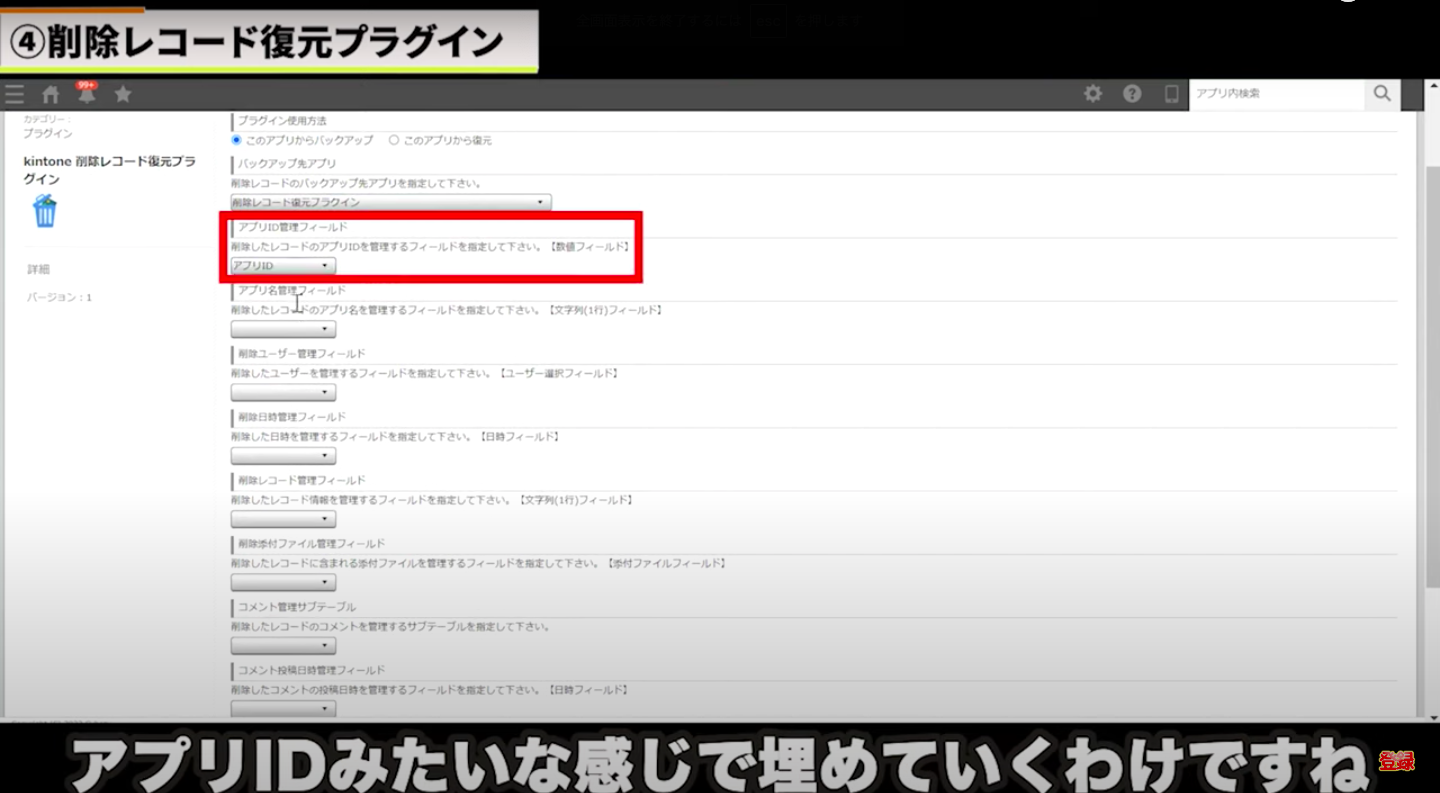Select 'このアプリから復元' radio button
Screen dimensions: 1440x793
[394, 140]
